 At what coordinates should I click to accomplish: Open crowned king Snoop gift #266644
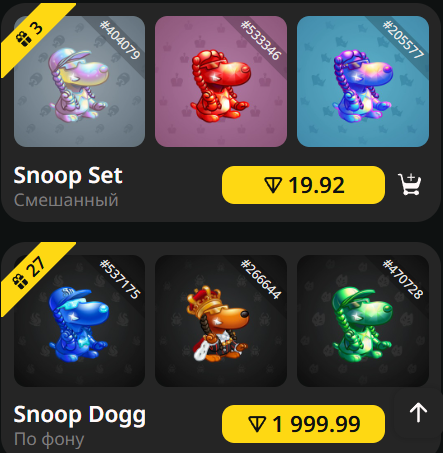pyautogui.click(x=221, y=321)
